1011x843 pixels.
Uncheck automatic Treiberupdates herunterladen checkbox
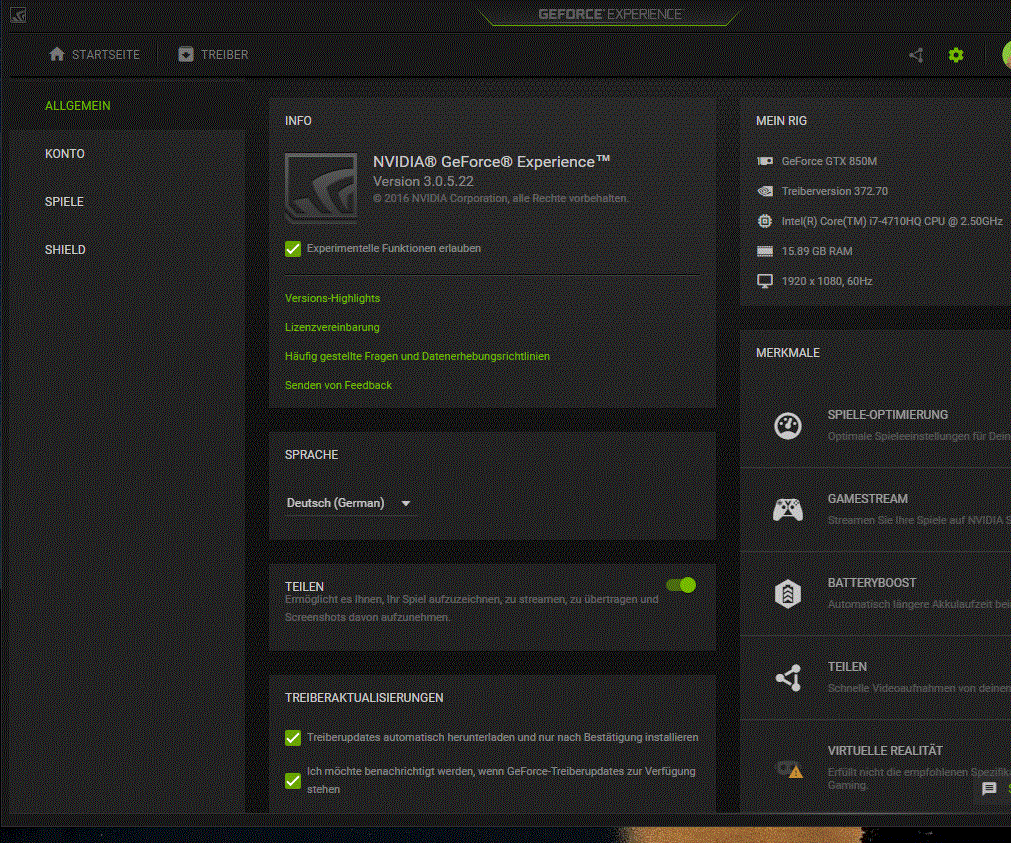coord(293,738)
